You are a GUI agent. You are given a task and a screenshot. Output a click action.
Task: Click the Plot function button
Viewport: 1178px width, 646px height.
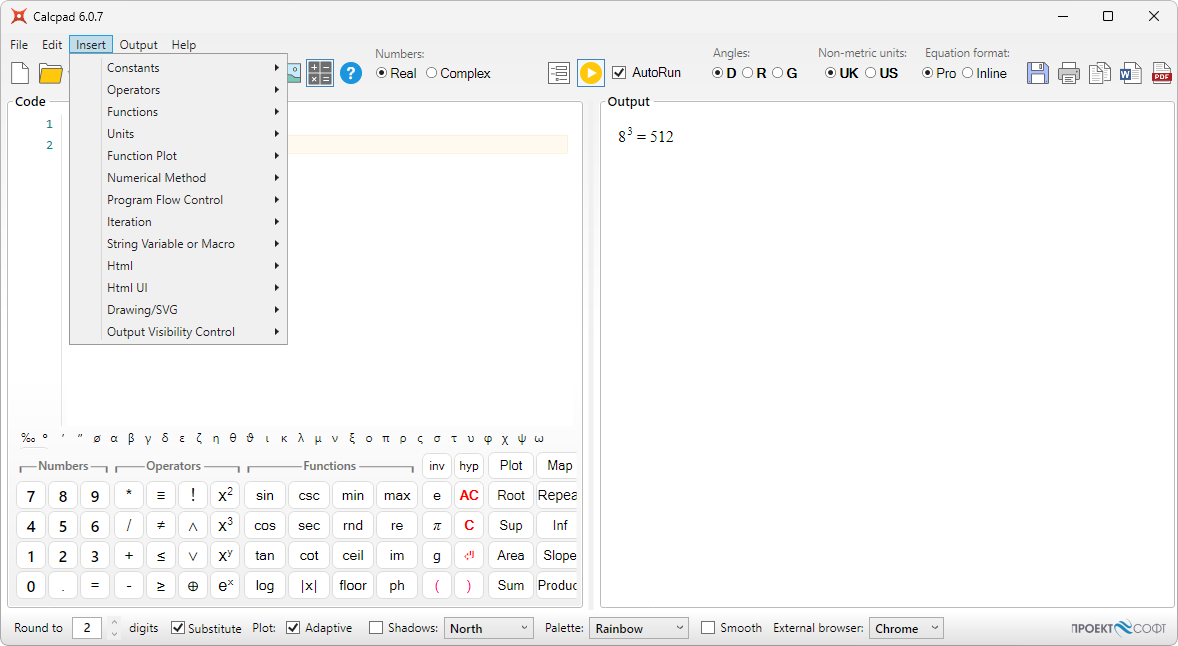(x=511, y=465)
